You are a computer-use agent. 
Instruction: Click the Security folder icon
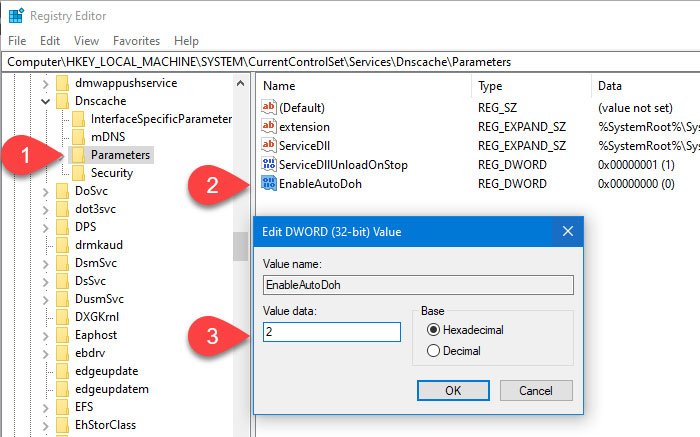click(x=78, y=173)
